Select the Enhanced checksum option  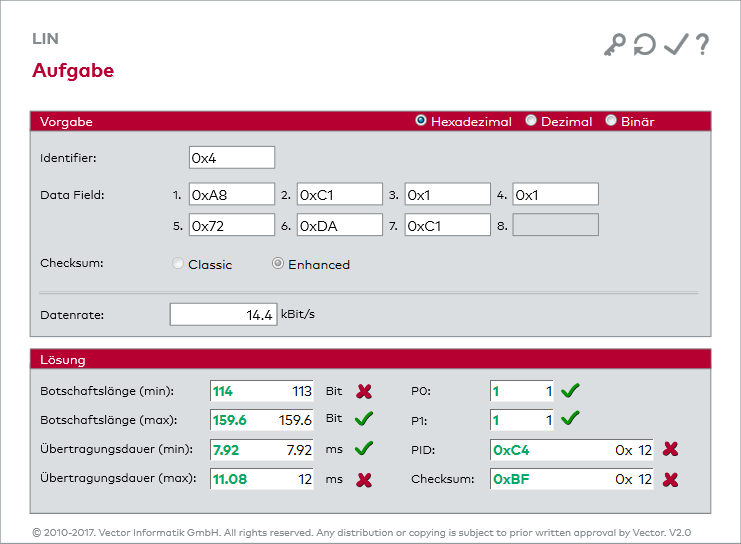click(279, 265)
